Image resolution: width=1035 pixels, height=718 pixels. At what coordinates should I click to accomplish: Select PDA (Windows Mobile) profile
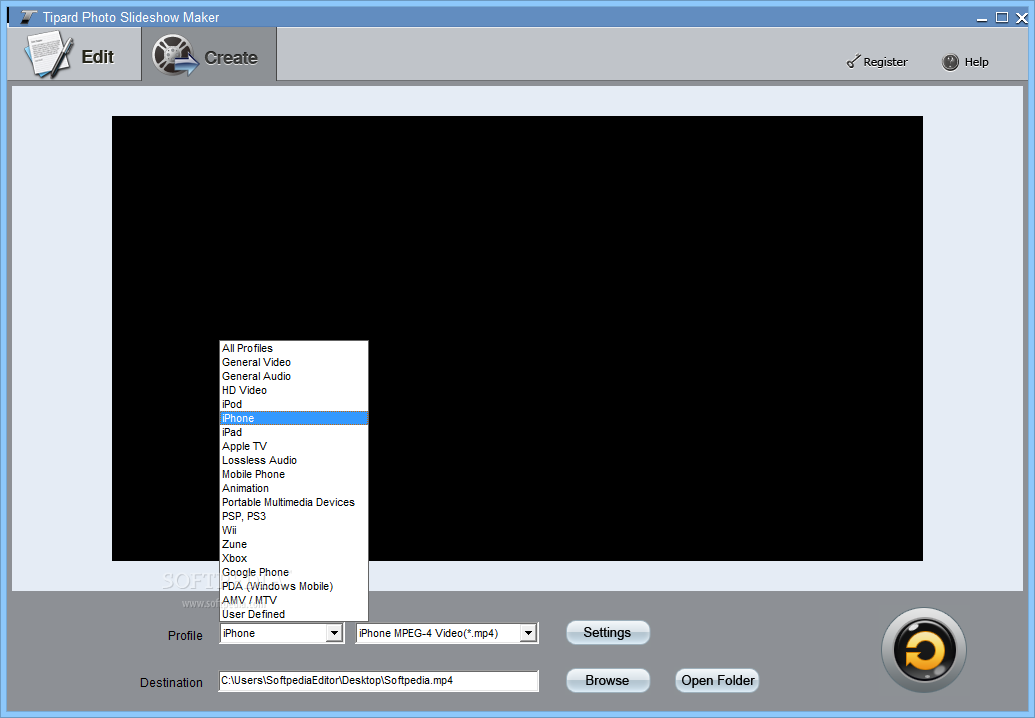293,586
